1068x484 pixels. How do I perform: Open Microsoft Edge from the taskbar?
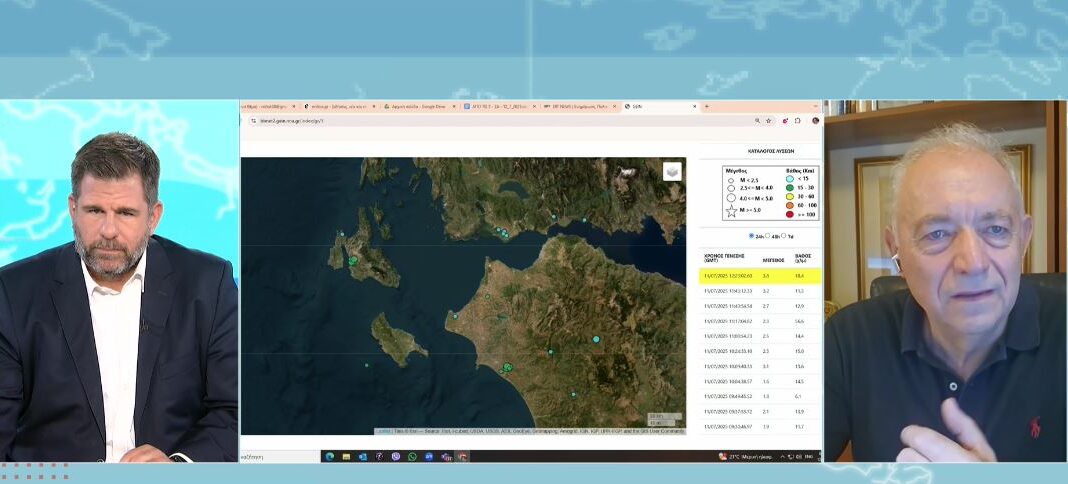click(x=329, y=456)
